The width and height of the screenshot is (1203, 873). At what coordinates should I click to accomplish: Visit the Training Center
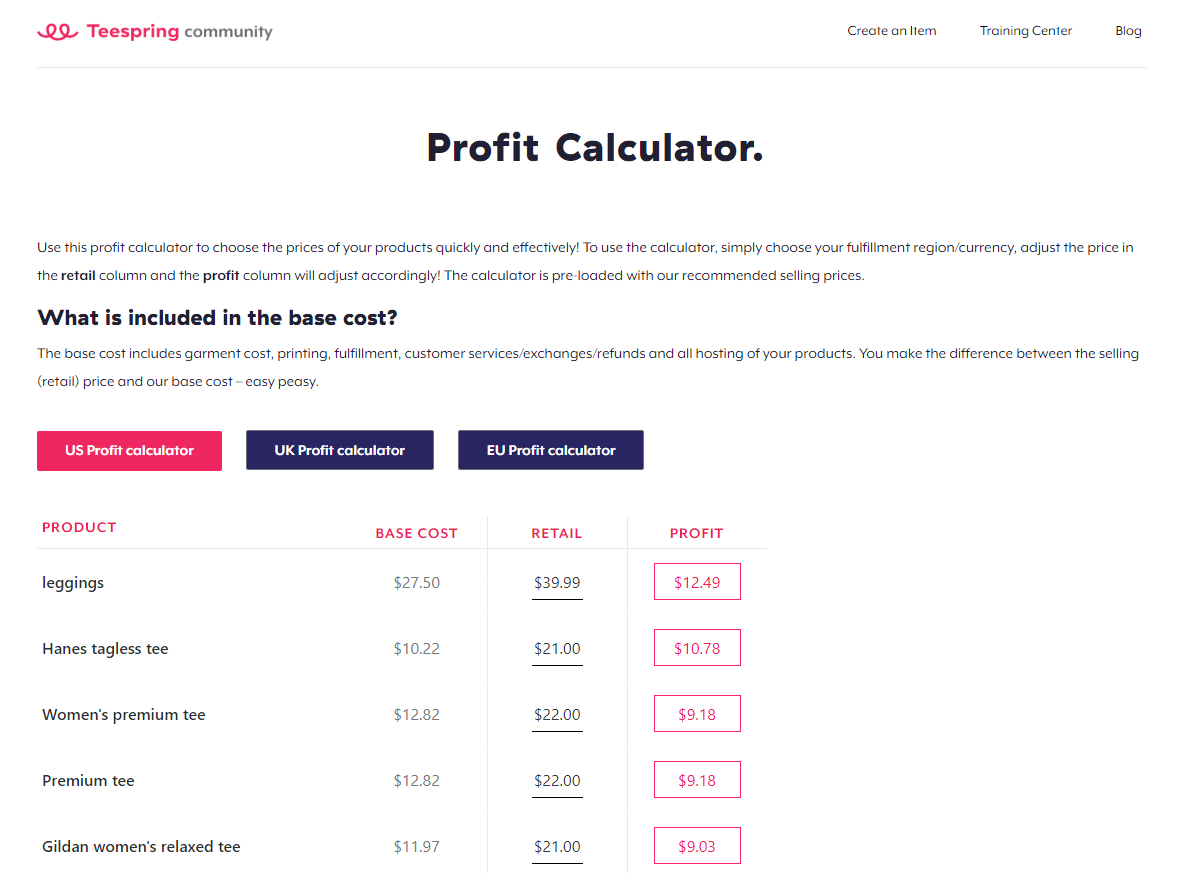[x=1025, y=31]
